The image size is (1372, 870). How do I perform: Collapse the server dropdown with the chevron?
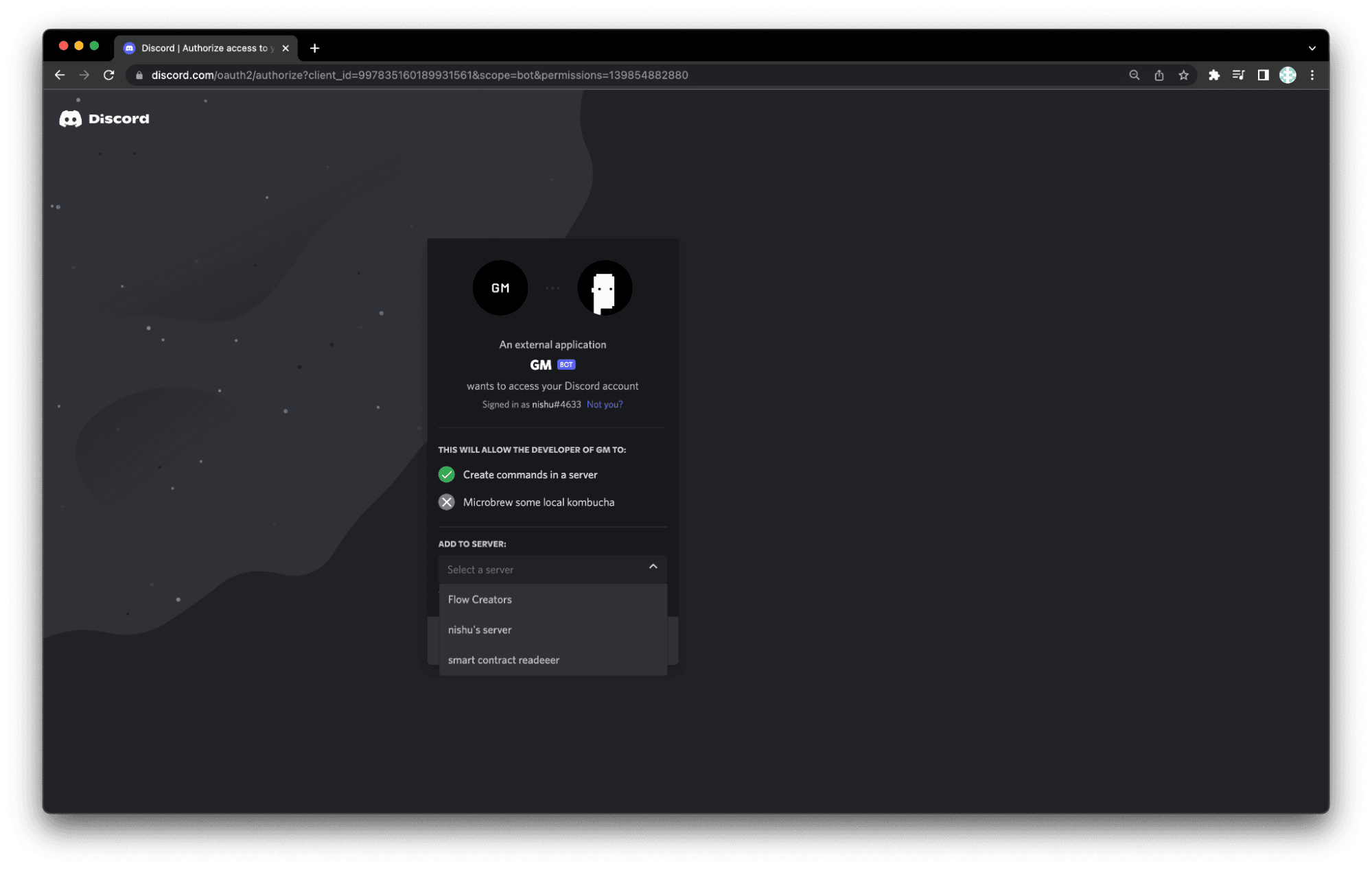(653, 567)
